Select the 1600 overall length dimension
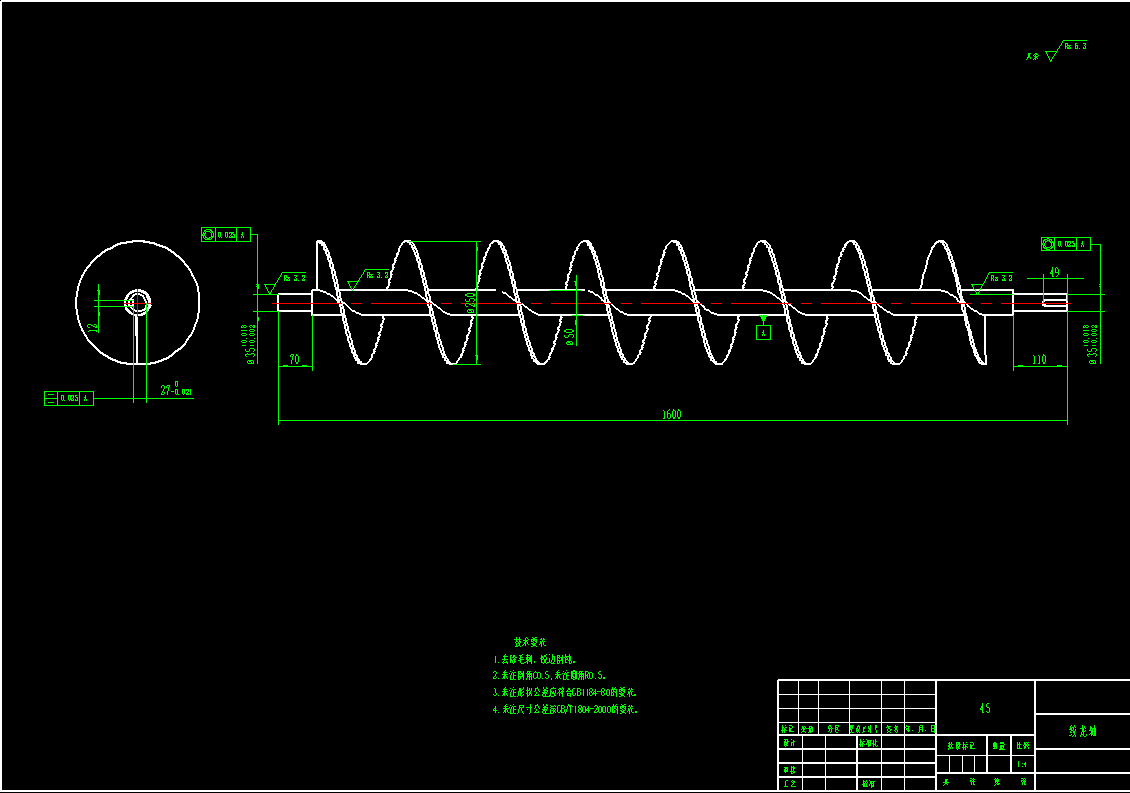 [671, 415]
